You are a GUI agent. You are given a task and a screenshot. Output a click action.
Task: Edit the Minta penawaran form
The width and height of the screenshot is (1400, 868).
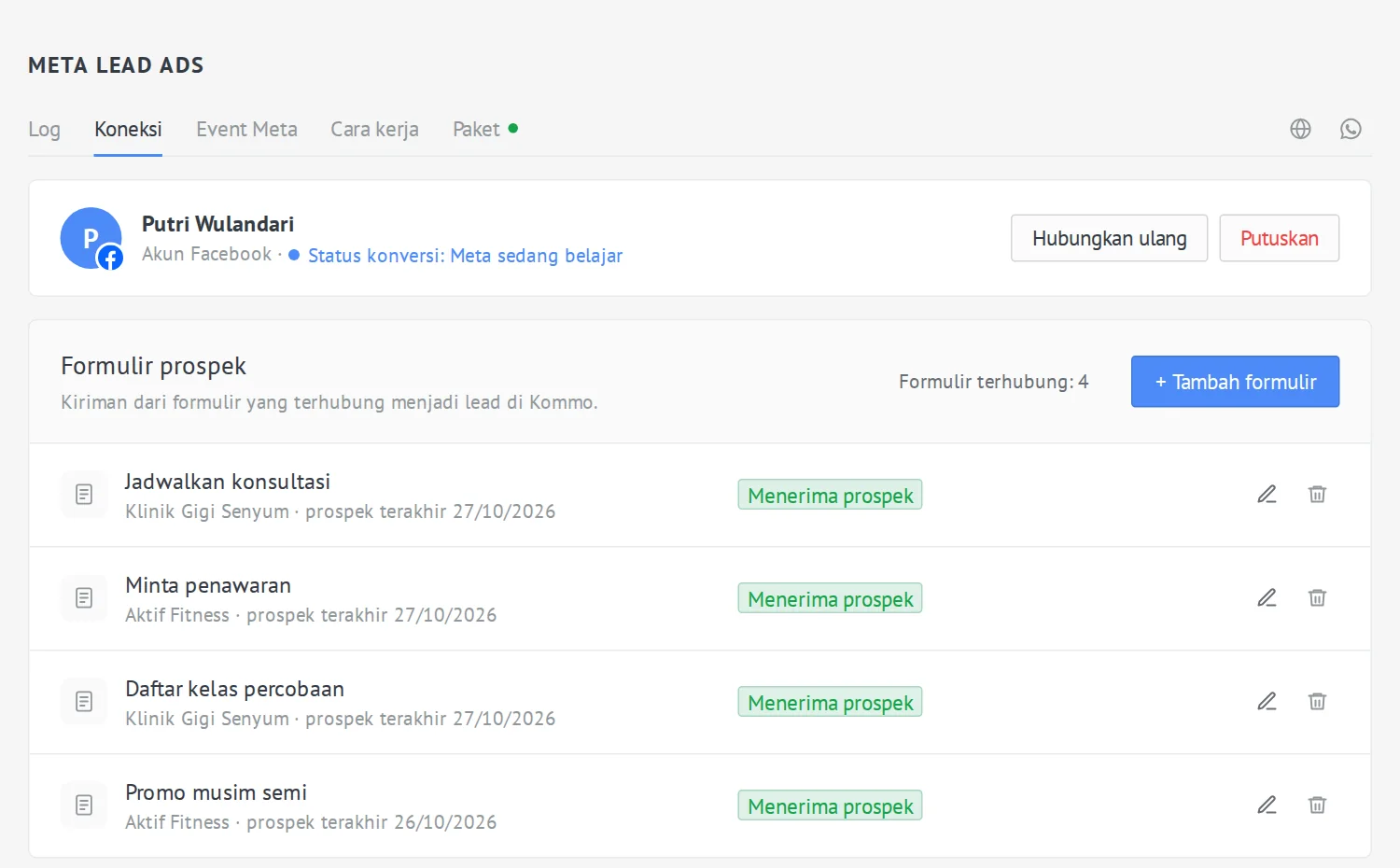1267,597
